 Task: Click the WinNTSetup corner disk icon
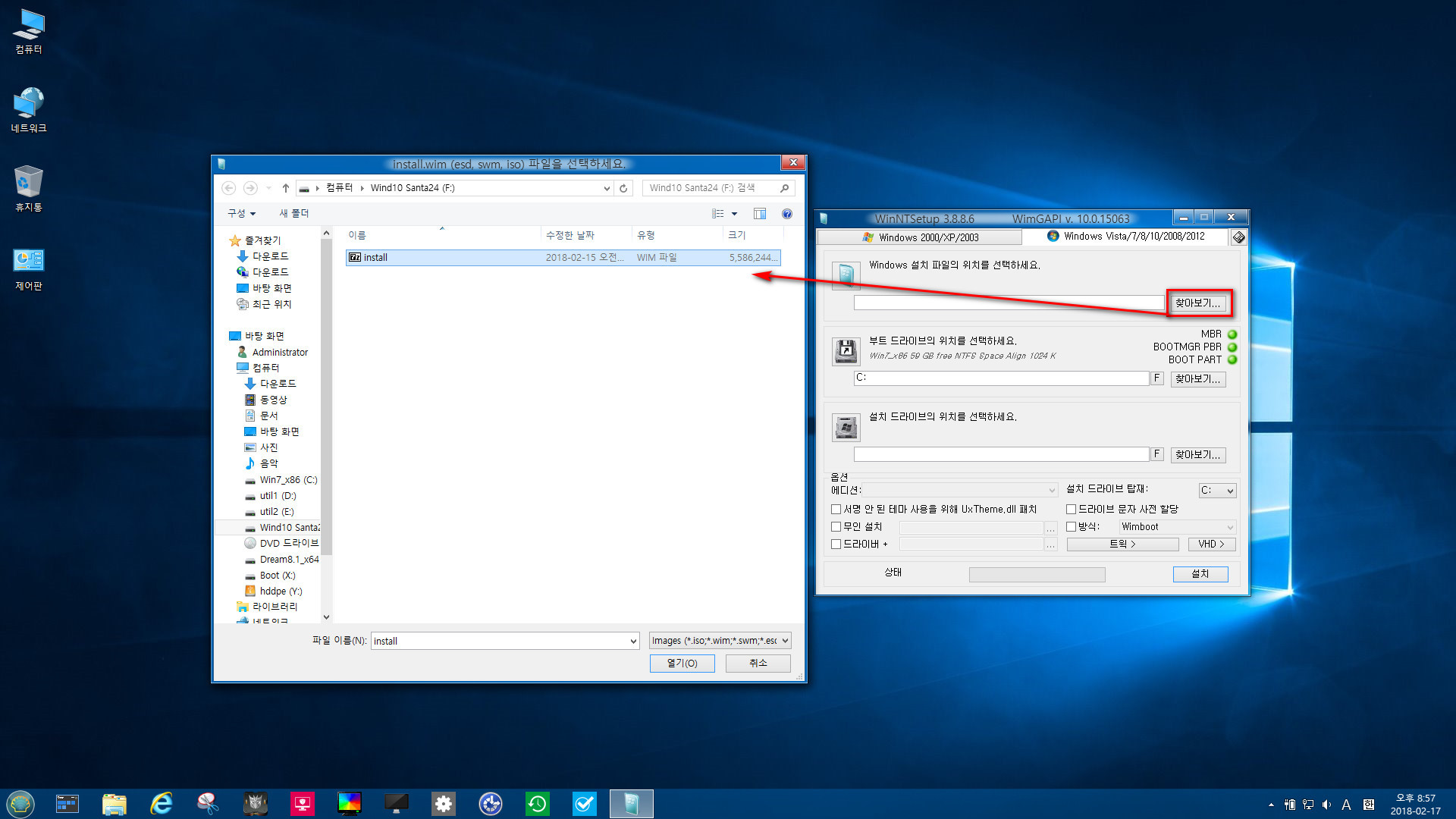point(1238,237)
